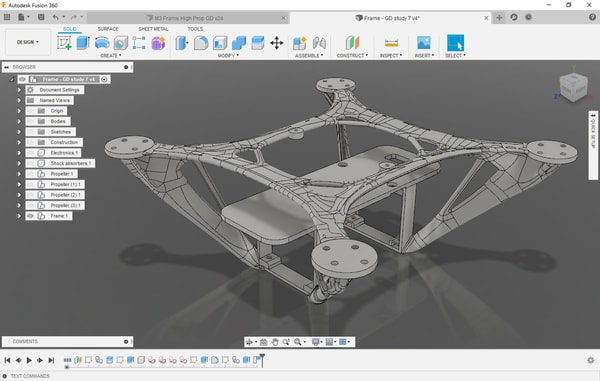Open the Insert image tool

point(424,43)
